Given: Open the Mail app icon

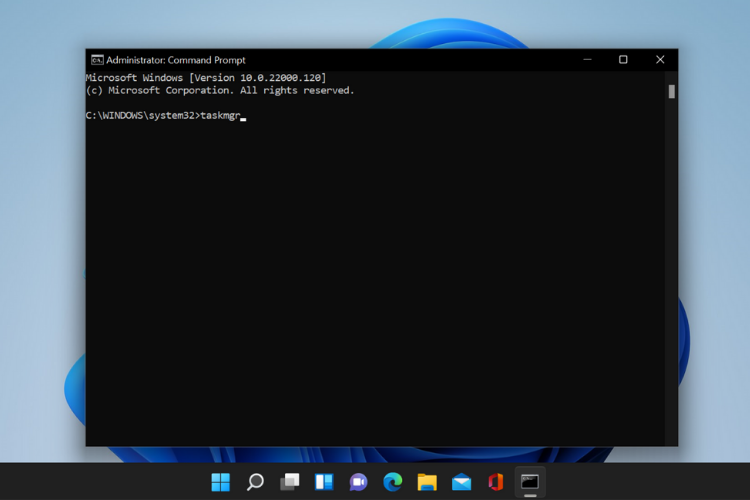Looking at the screenshot, I should 462,482.
